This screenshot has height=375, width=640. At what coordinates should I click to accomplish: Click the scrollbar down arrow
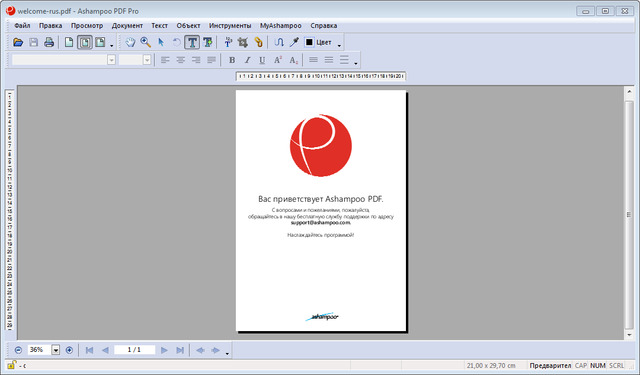coord(629,335)
